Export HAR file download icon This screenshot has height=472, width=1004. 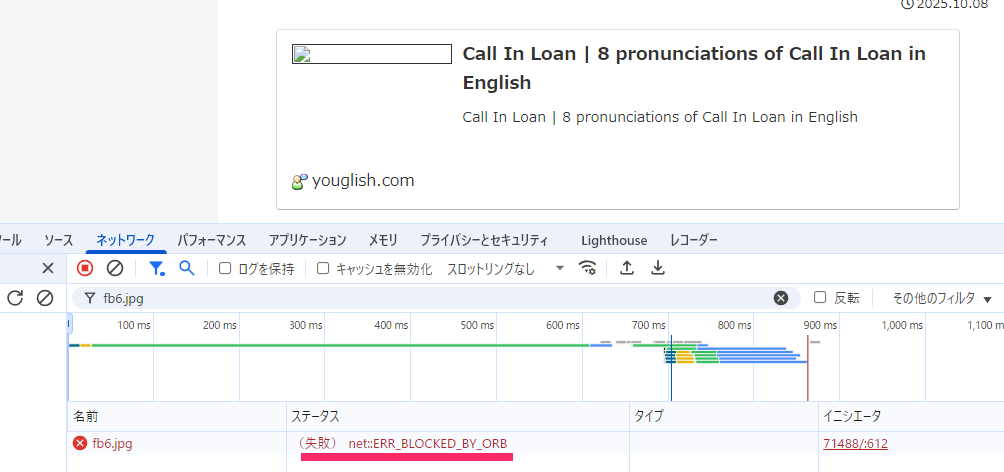[658, 268]
